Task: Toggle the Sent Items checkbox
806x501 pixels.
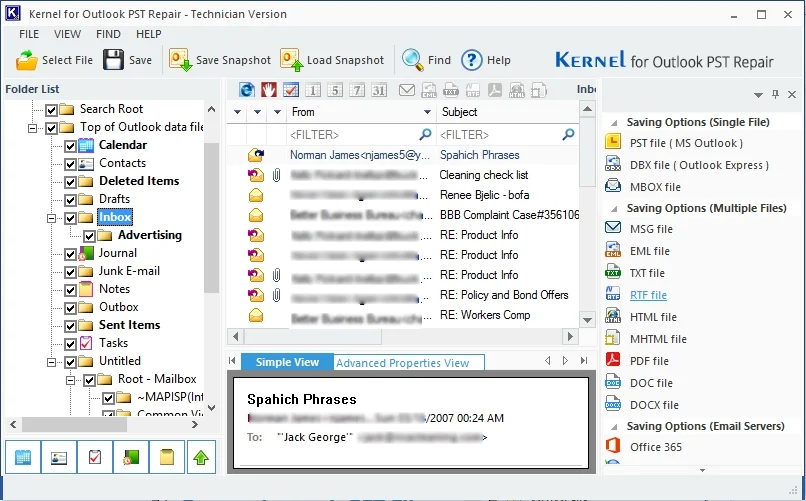Action: tap(70, 325)
